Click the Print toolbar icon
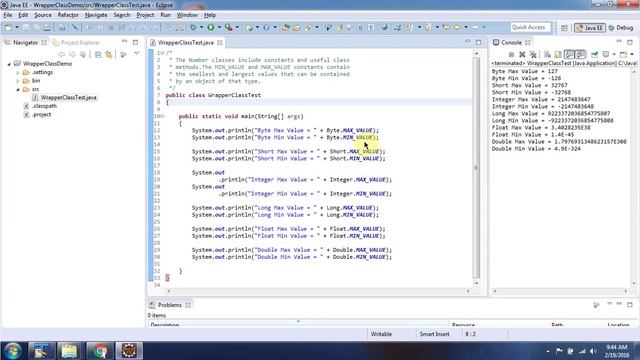Screen dimensions: 640x360 [47, 27]
